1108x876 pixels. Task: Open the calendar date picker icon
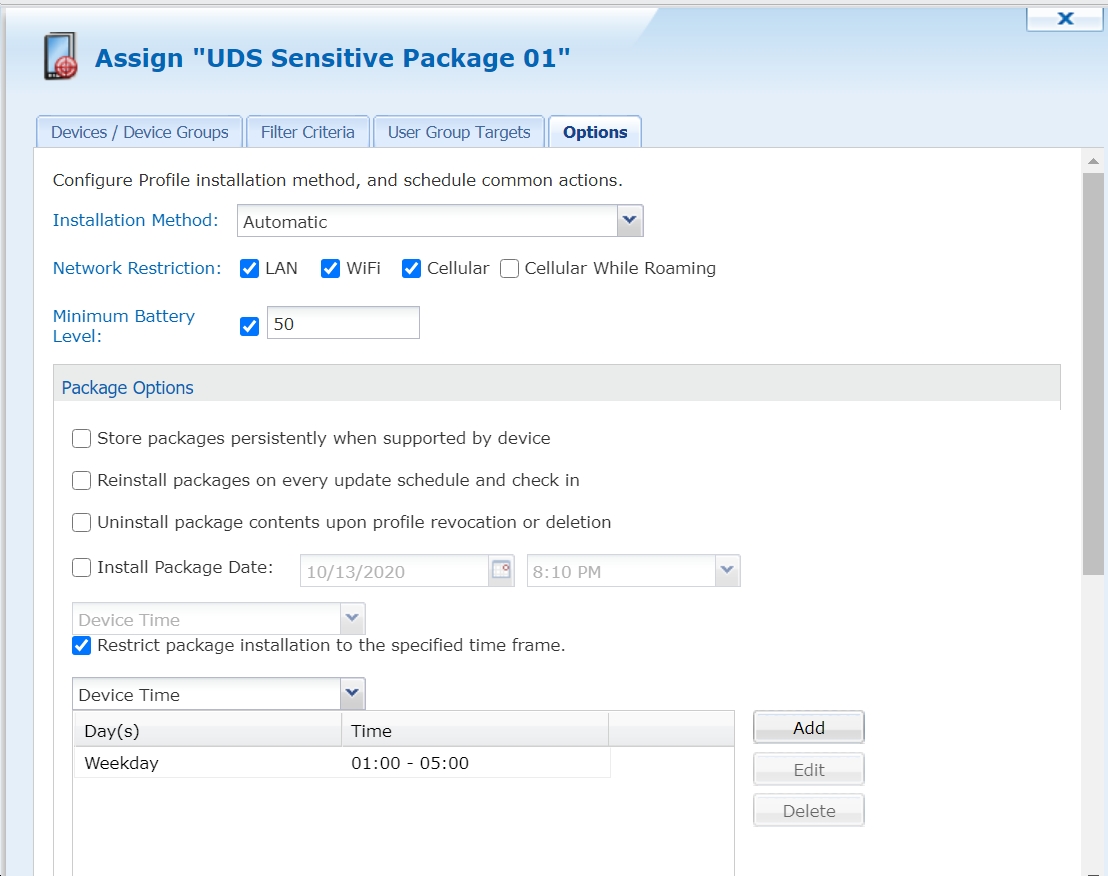point(500,571)
